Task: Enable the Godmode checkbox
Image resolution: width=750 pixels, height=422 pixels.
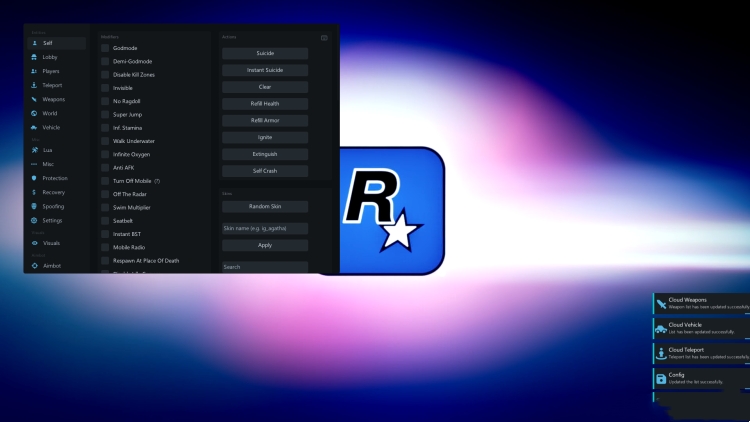Action: tap(105, 48)
